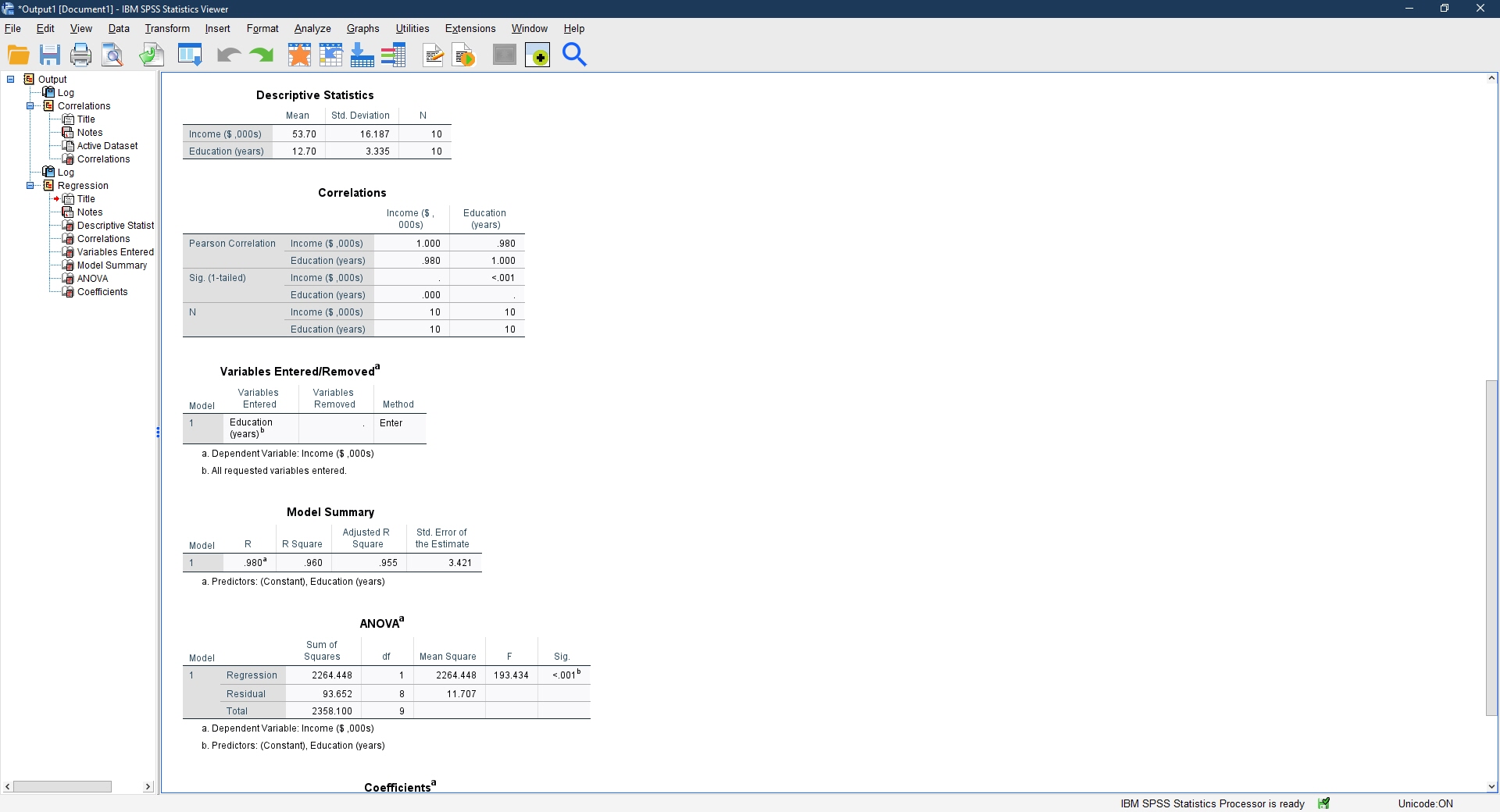1500x812 pixels.
Task: Click the Print toolbar icon
Action: click(x=80, y=55)
